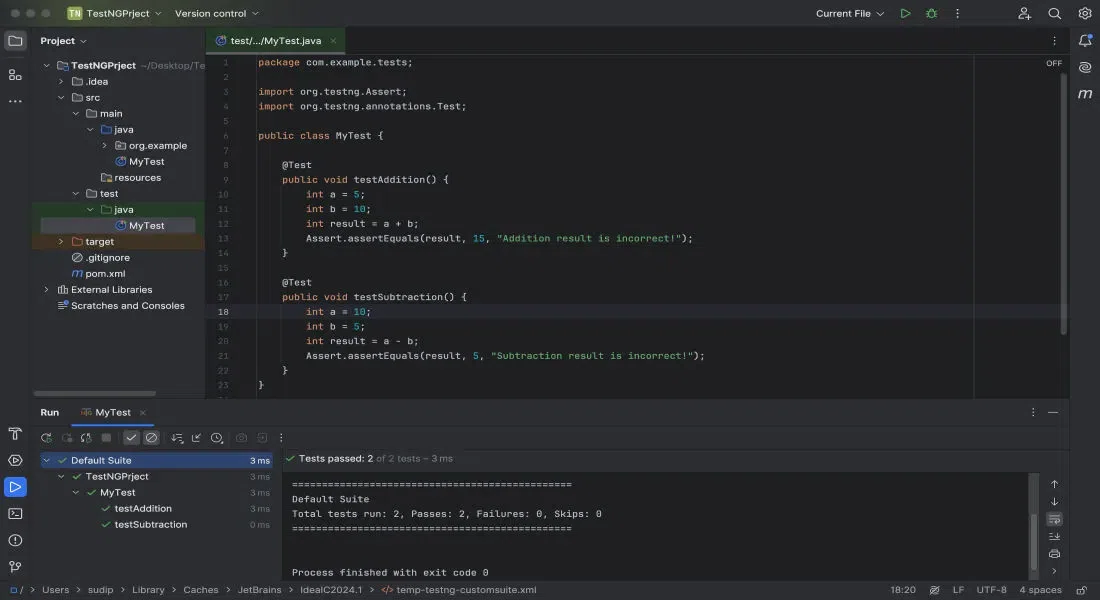
Task: Expand the org.example package
Action: click(105, 145)
